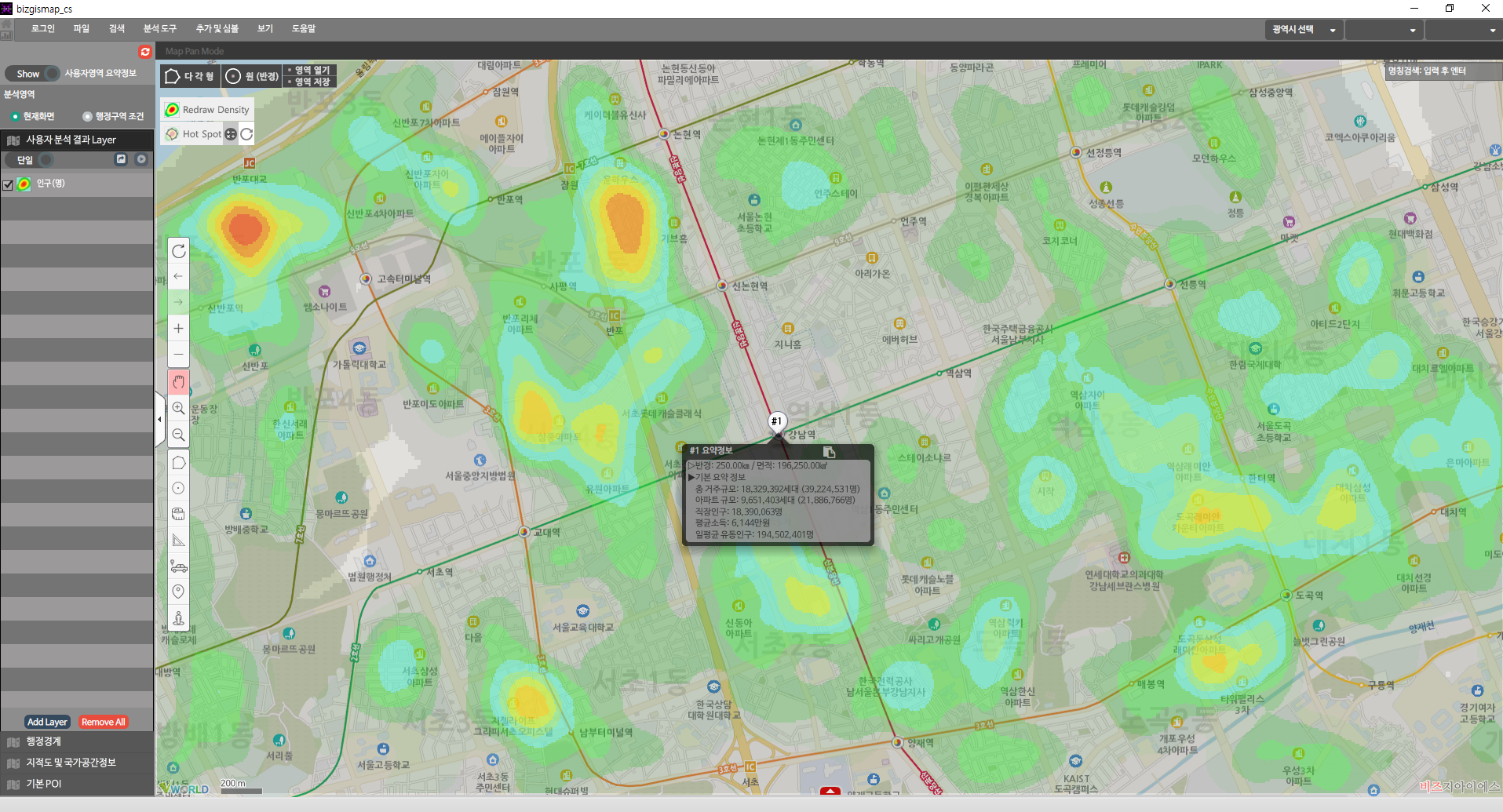This screenshot has height=812, width=1503.
Task: Click the 일평균 유동인구 line in summary popup
Action: coord(754,534)
